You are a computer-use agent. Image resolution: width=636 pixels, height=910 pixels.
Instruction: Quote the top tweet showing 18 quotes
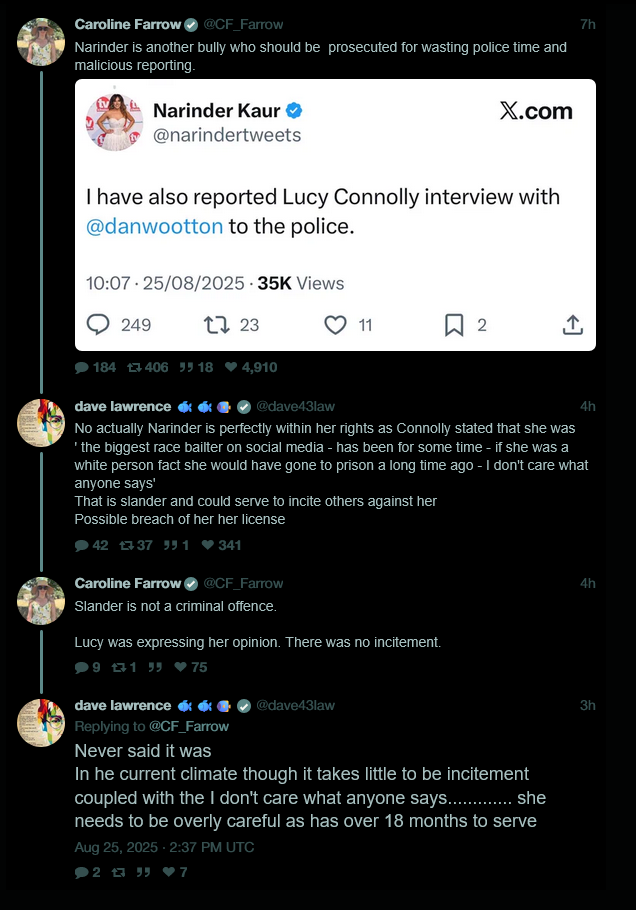[196, 367]
